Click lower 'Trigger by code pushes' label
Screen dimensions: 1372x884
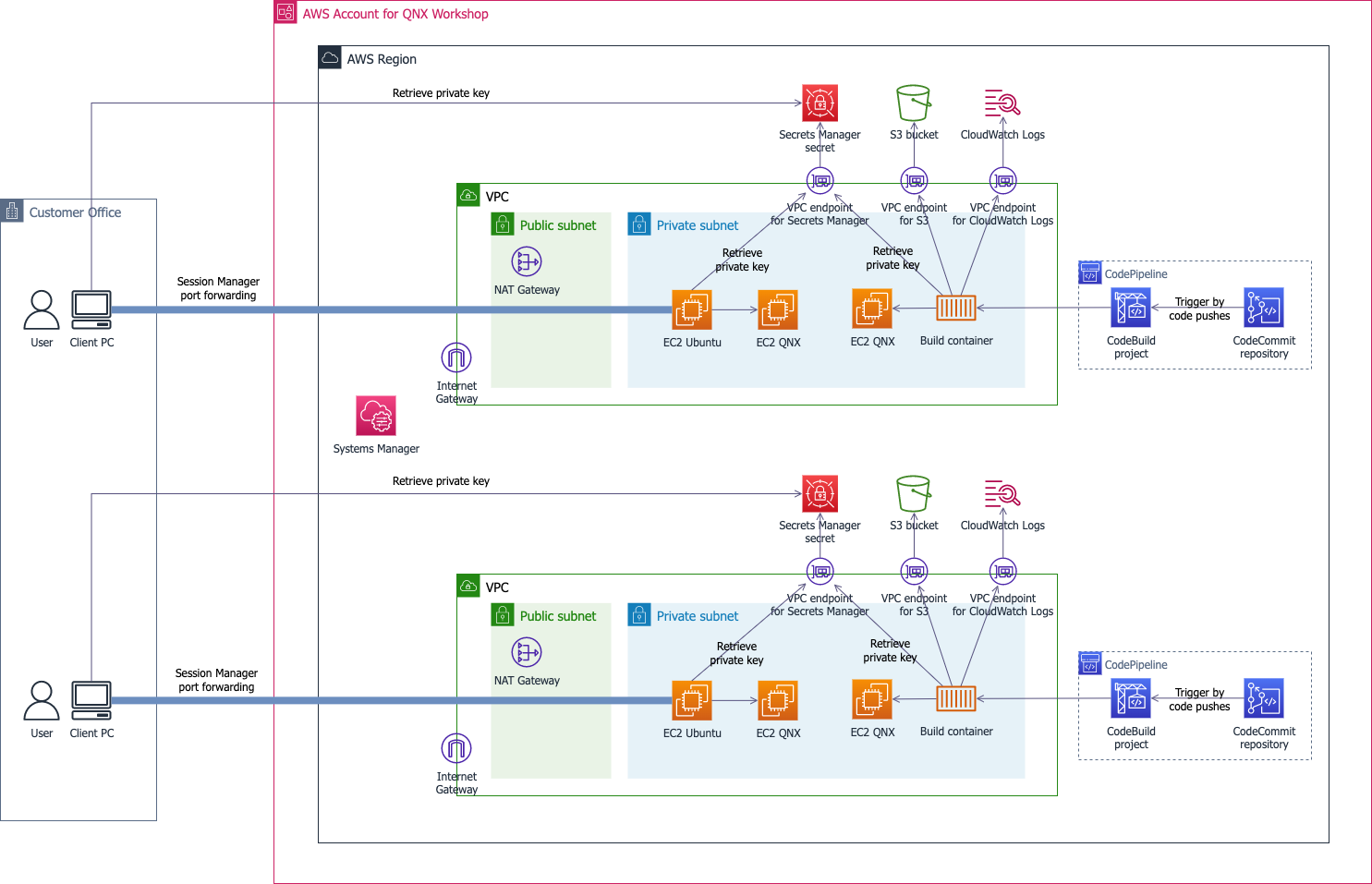coord(1199,699)
